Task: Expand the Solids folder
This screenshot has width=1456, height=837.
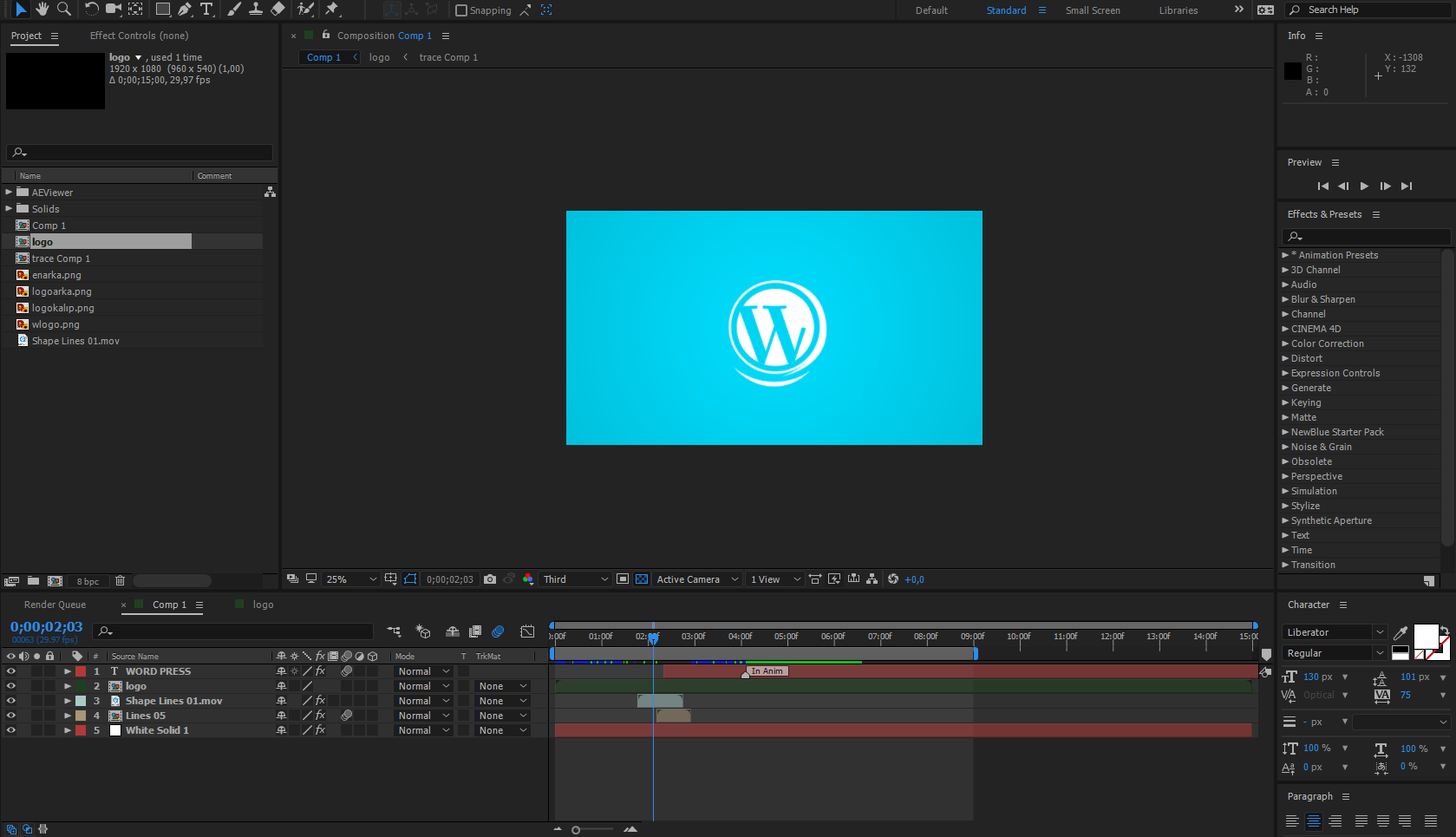Action: click(9, 209)
